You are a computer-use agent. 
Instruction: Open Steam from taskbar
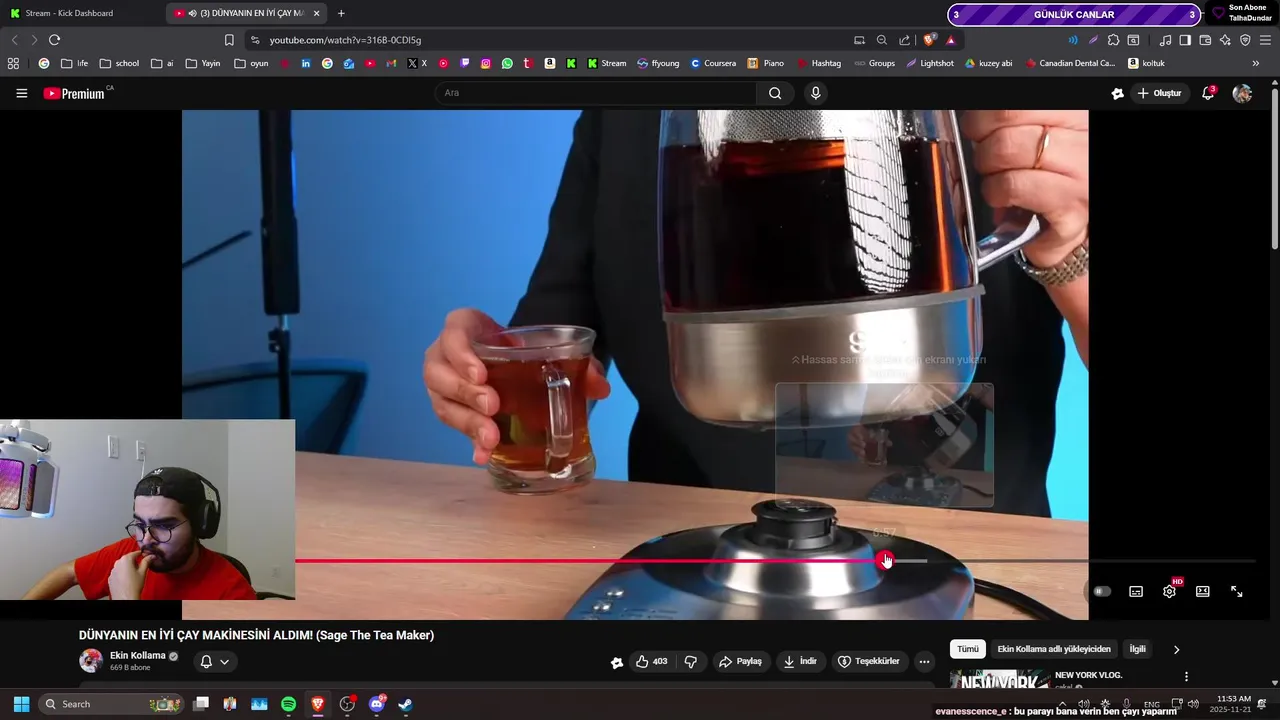pos(405,704)
